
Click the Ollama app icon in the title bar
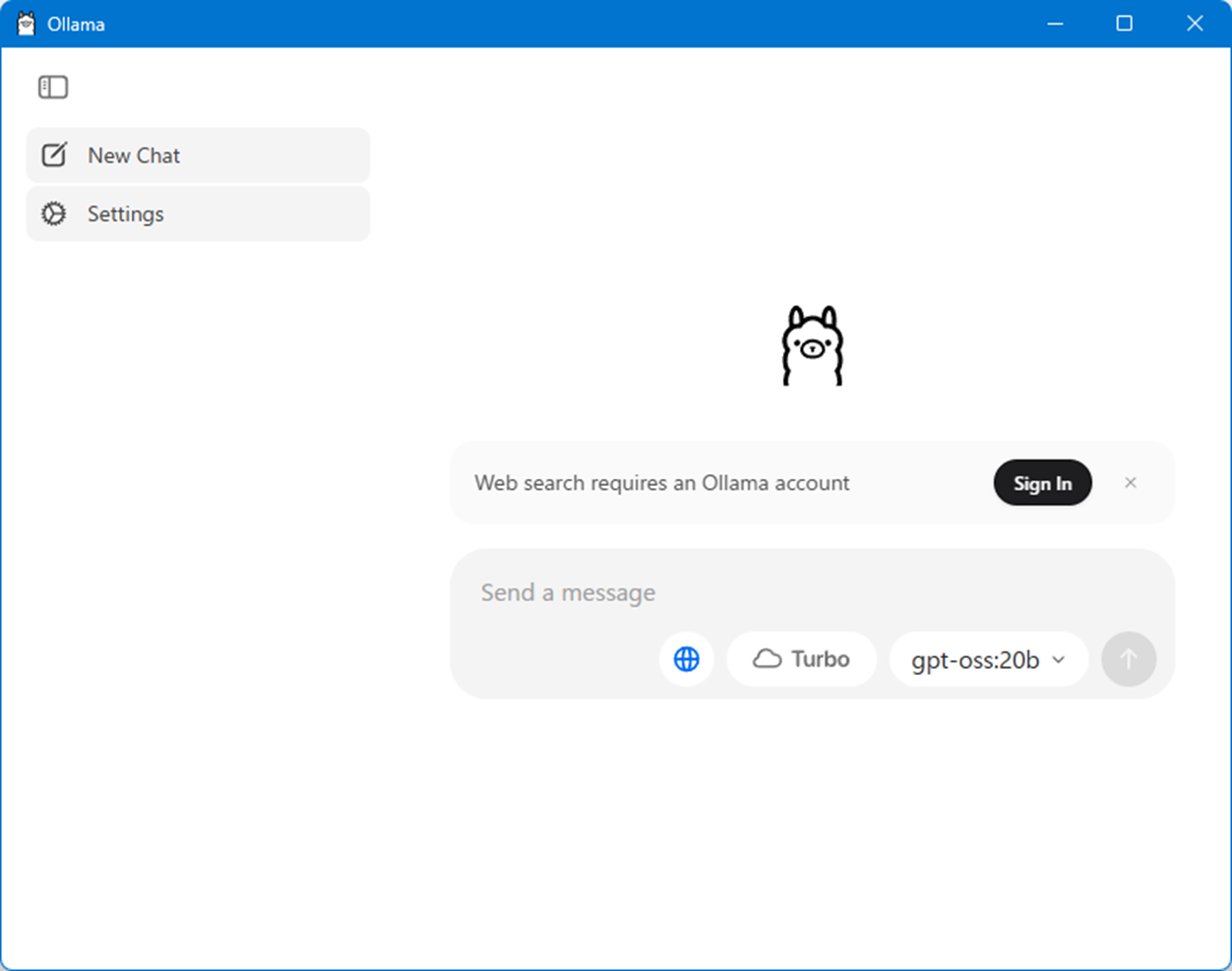click(27, 24)
